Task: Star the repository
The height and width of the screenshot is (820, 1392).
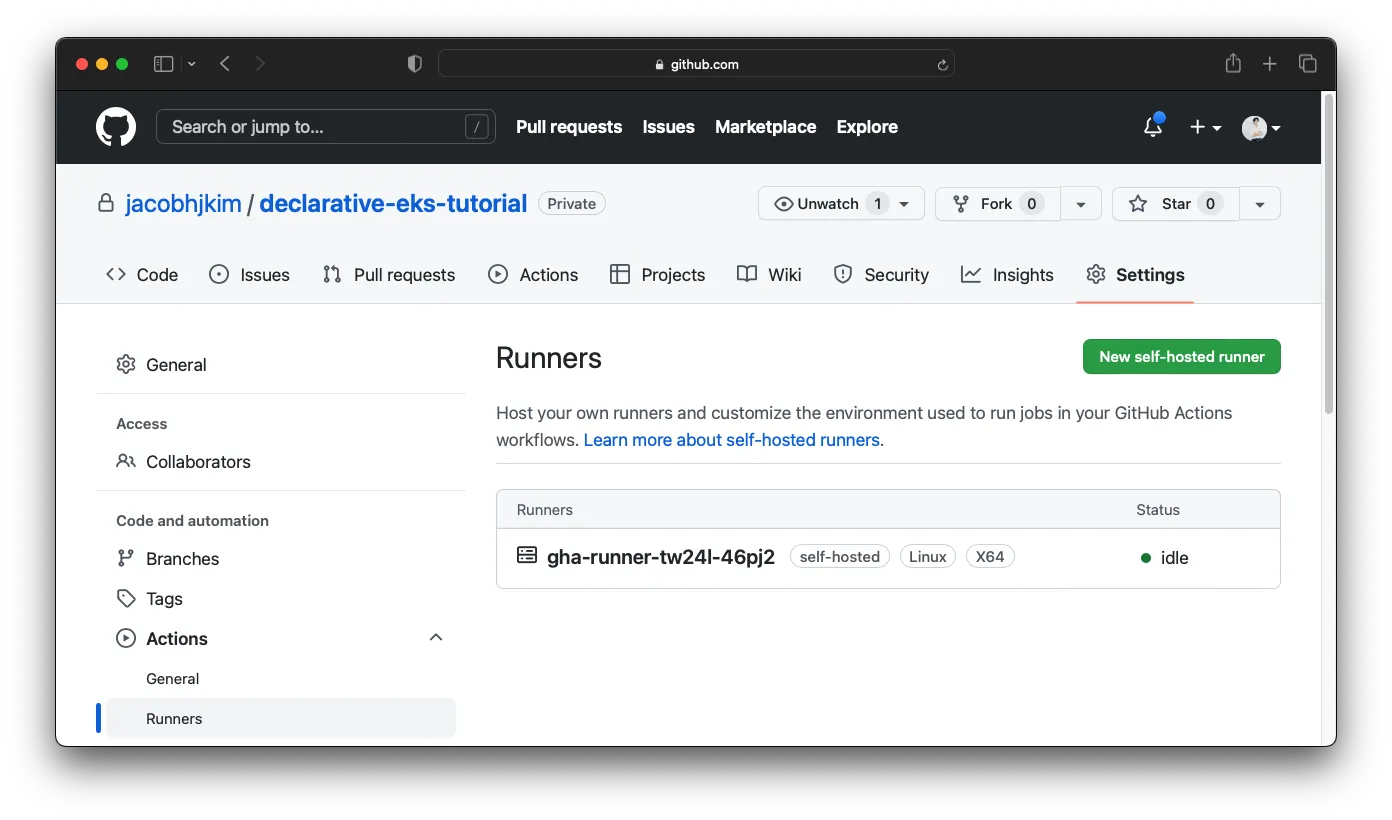Action: click(x=1175, y=203)
